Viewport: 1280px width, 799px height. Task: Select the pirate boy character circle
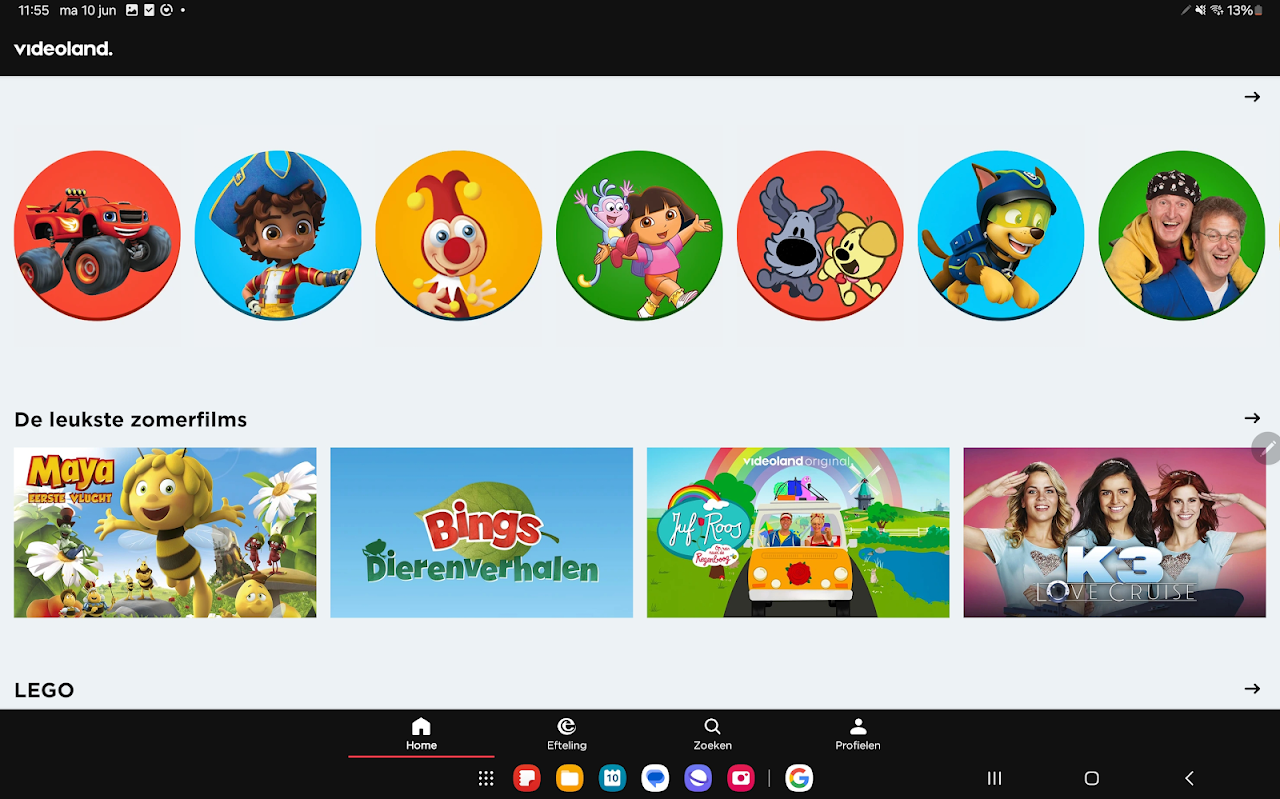coord(278,236)
